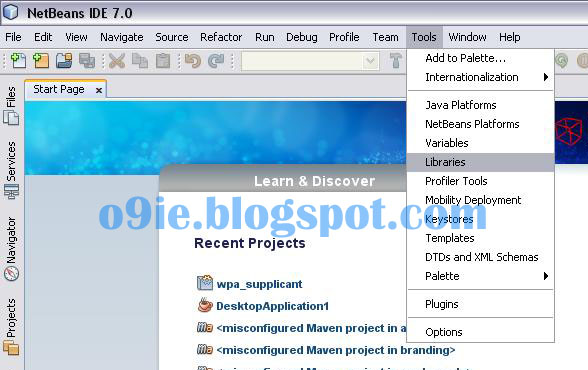Select Java Platforms from Tools menu
Screen dimensions: 588x370
[x=480, y=105]
